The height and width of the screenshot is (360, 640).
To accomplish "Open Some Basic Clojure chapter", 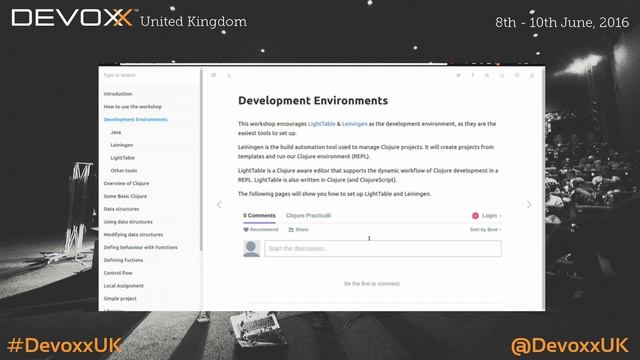I will [125, 196].
